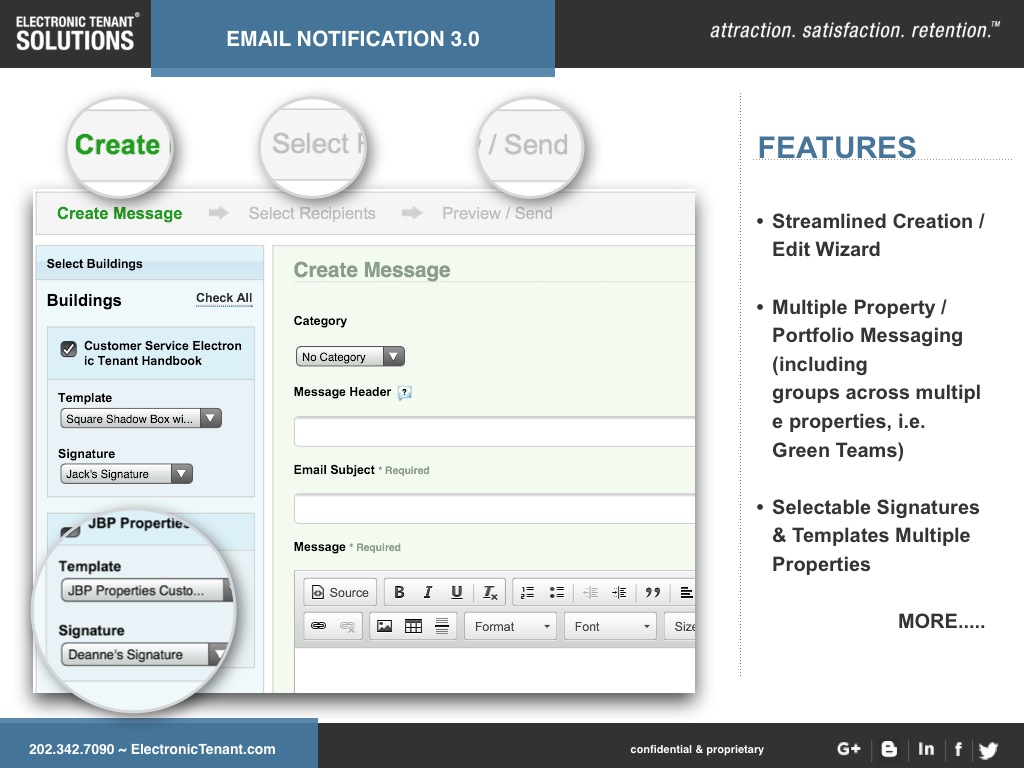
Task: Apply italic formatting in editor toolbar
Action: pyautogui.click(x=428, y=592)
